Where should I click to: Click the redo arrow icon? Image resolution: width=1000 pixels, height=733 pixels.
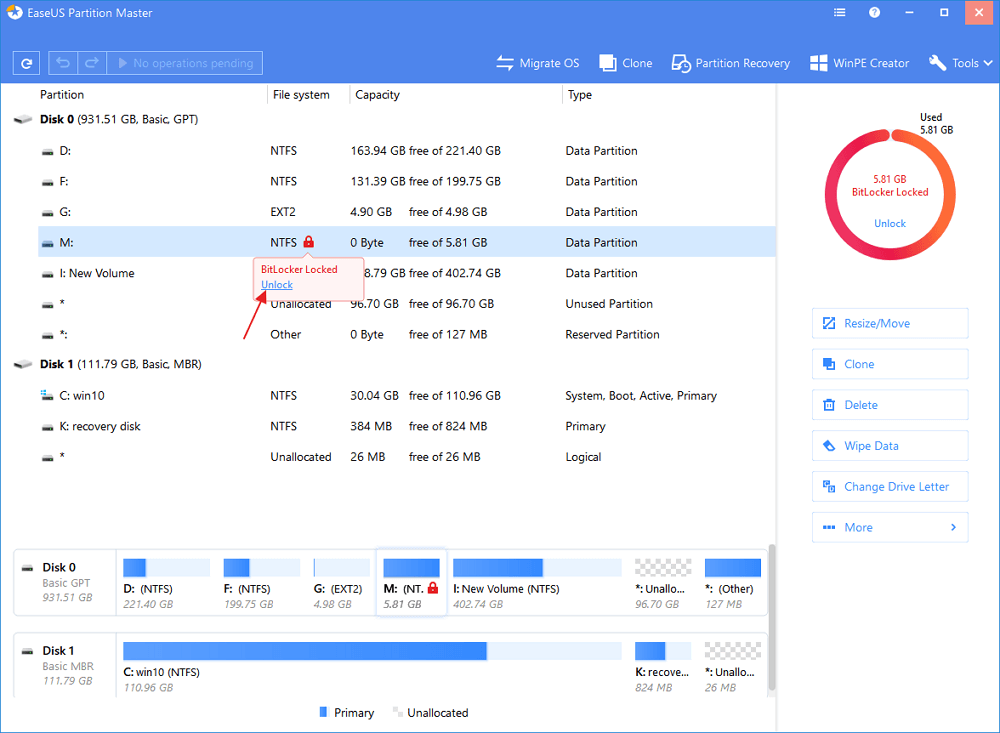92,63
